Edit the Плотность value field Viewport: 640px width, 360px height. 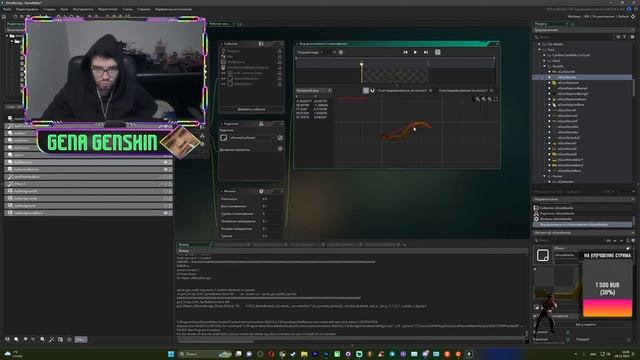(271, 199)
